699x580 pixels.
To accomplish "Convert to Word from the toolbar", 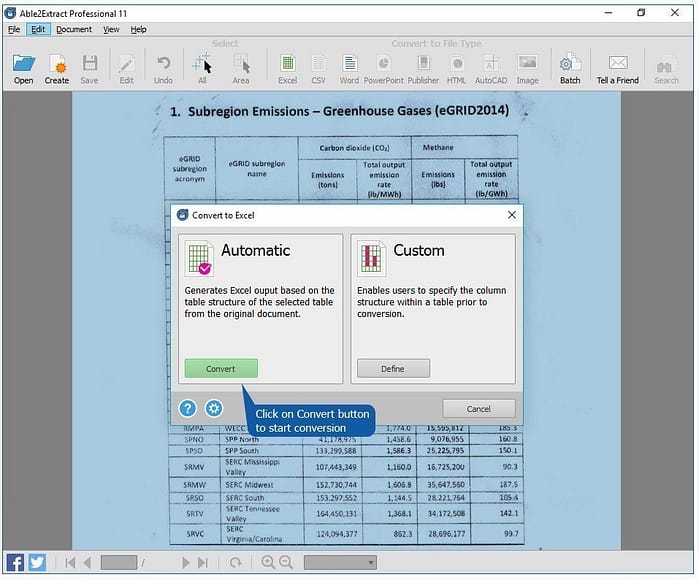I will pos(349,69).
